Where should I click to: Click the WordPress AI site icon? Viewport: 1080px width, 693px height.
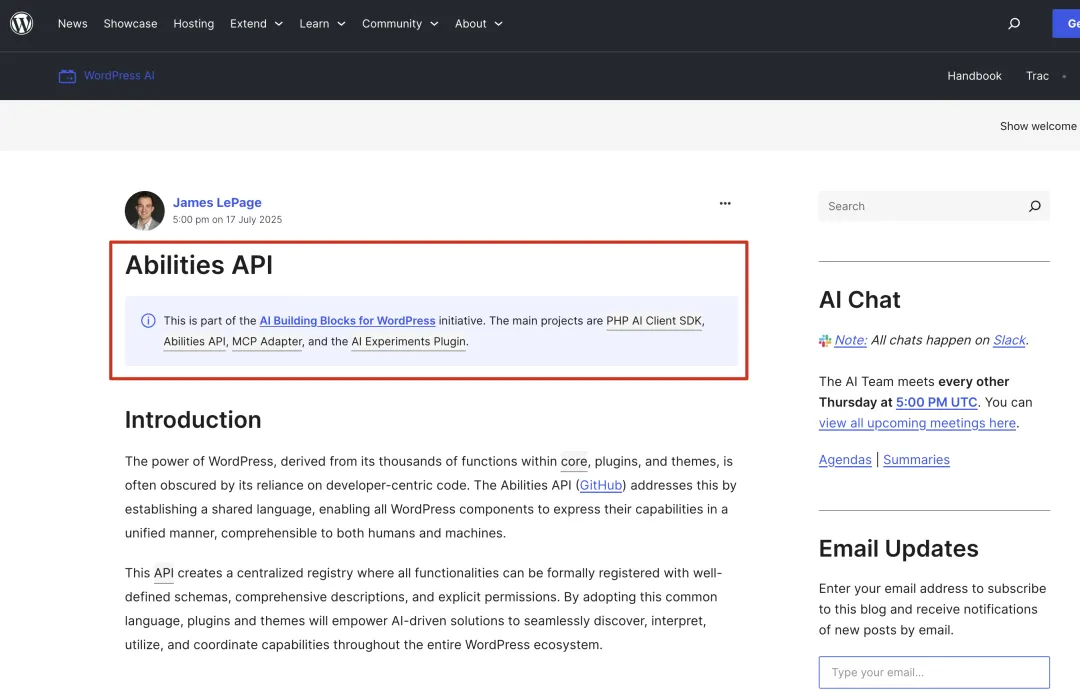pos(67,76)
